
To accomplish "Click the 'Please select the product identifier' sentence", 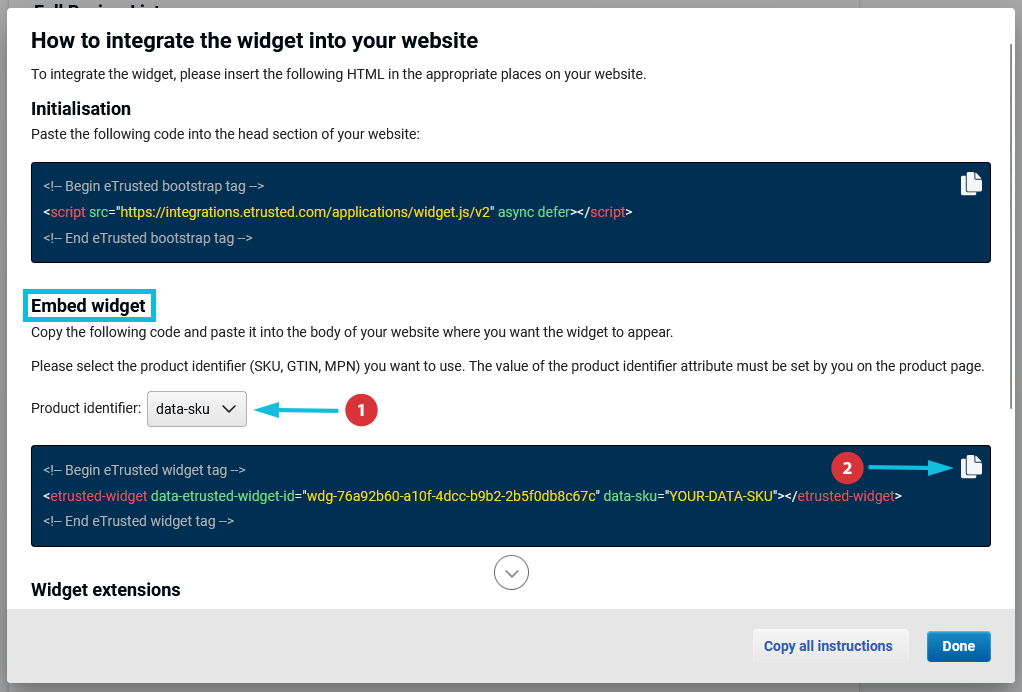I will coord(508,366).
